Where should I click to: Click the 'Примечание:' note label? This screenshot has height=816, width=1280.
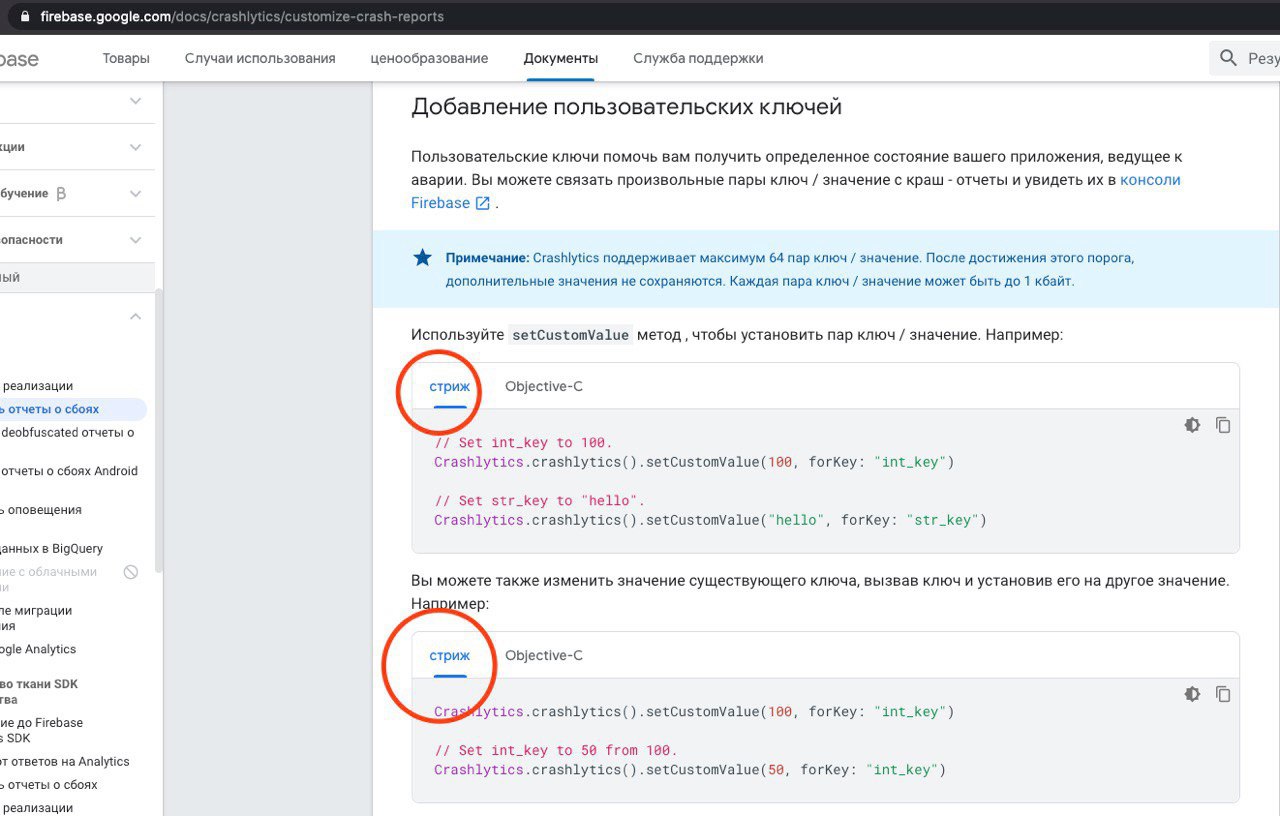pyautogui.click(x=487, y=258)
